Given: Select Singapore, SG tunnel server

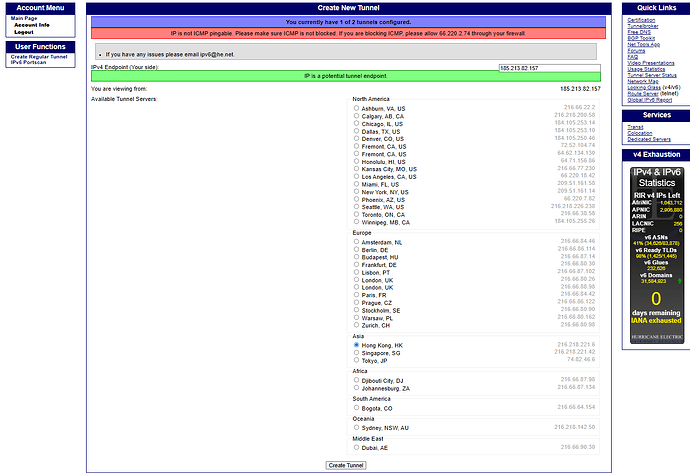Looking at the screenshot, I should coord(356,352).
